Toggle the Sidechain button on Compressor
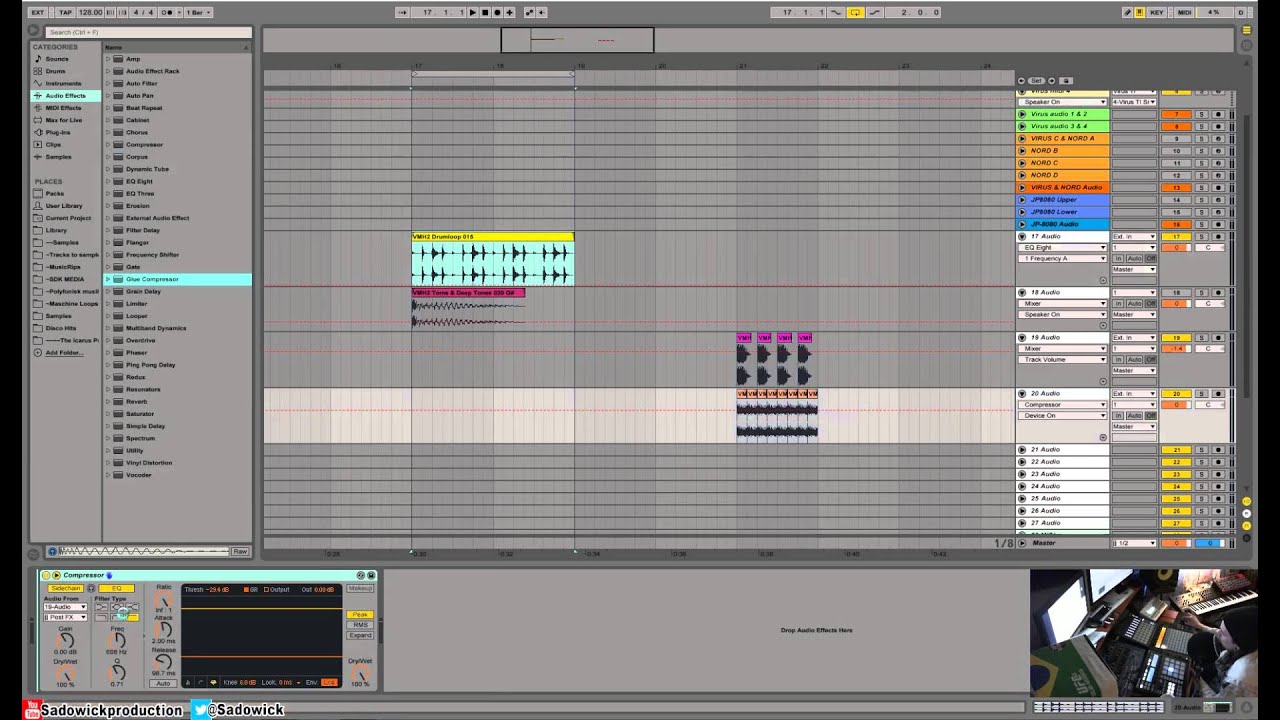This screenshot has height=720, width=1280. 65,588
